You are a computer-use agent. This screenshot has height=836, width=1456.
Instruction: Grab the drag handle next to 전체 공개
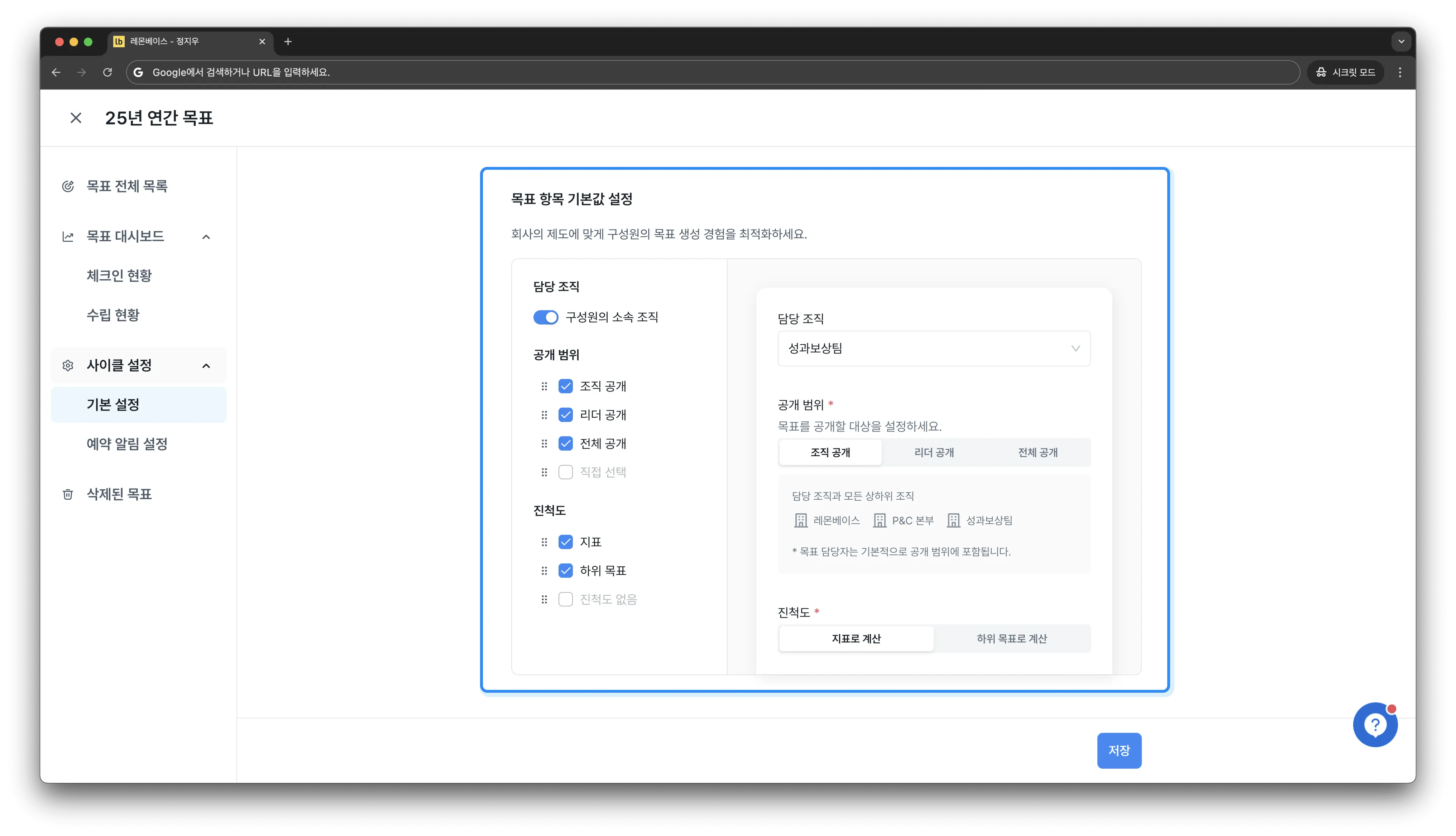[544, 443]
